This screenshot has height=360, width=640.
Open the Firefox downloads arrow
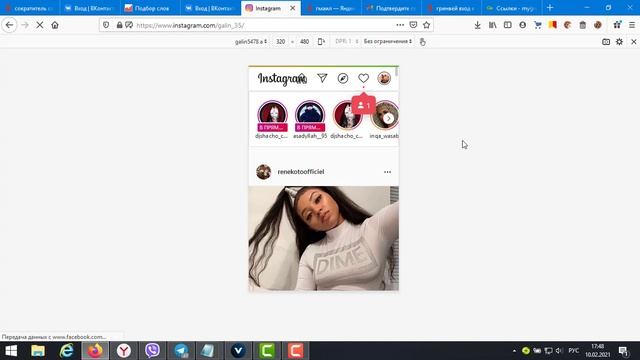[x=477, y=25]
